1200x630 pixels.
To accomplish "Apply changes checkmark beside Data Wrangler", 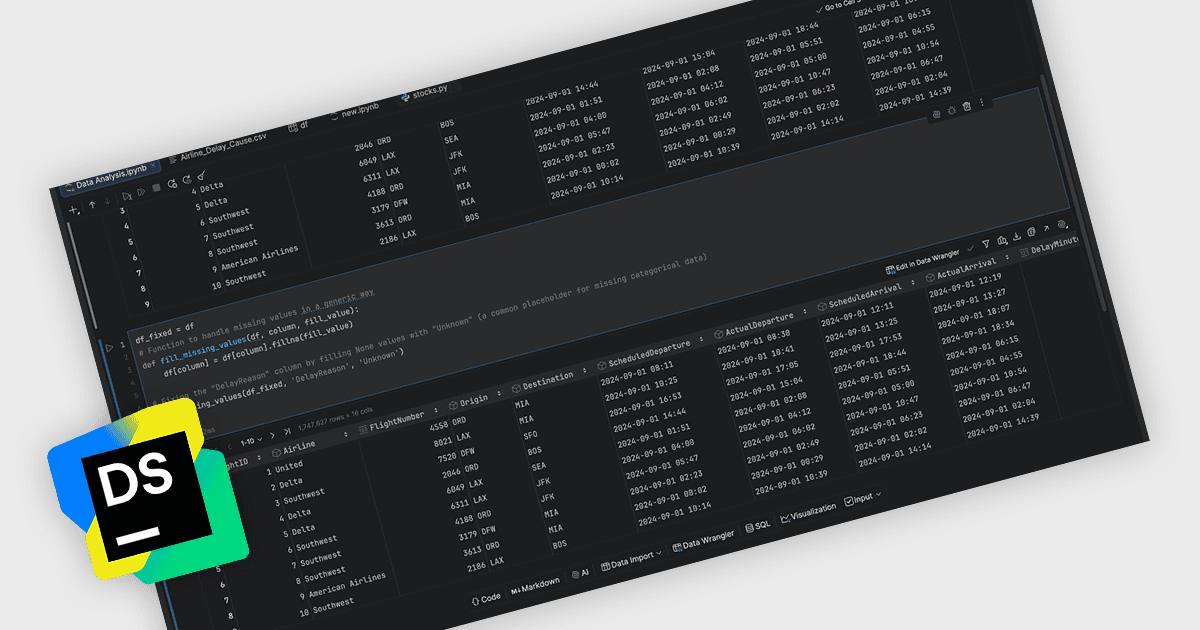I will tap(970, 248).
